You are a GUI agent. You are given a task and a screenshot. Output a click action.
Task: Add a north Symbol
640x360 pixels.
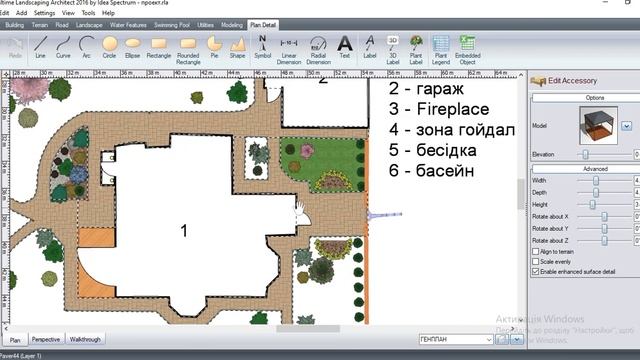[x=262, y=47]
